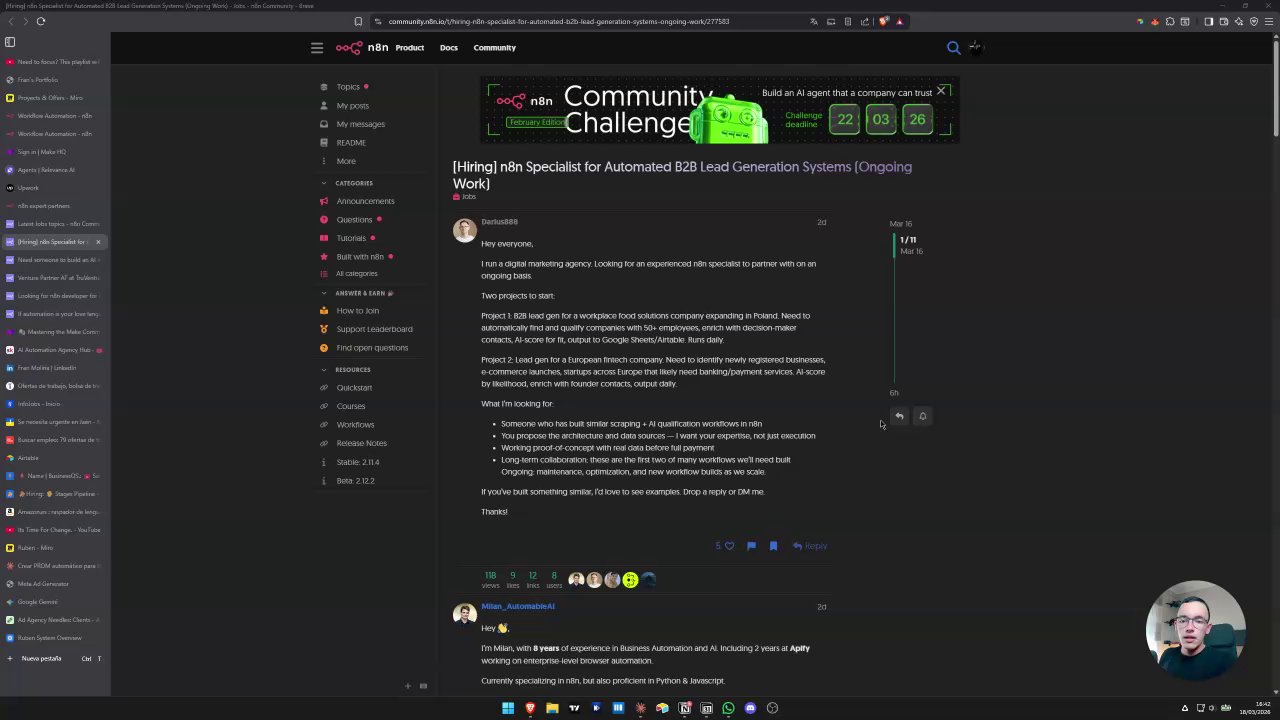Click Beta: 2.12.2 version entry
This screenshot has height=720, width=1280.
(356, 481)
